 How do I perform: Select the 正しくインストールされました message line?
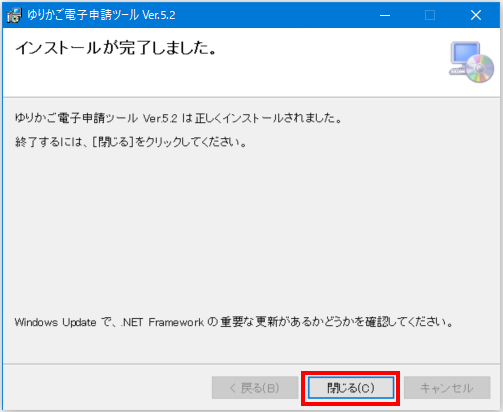pos(178,118)
